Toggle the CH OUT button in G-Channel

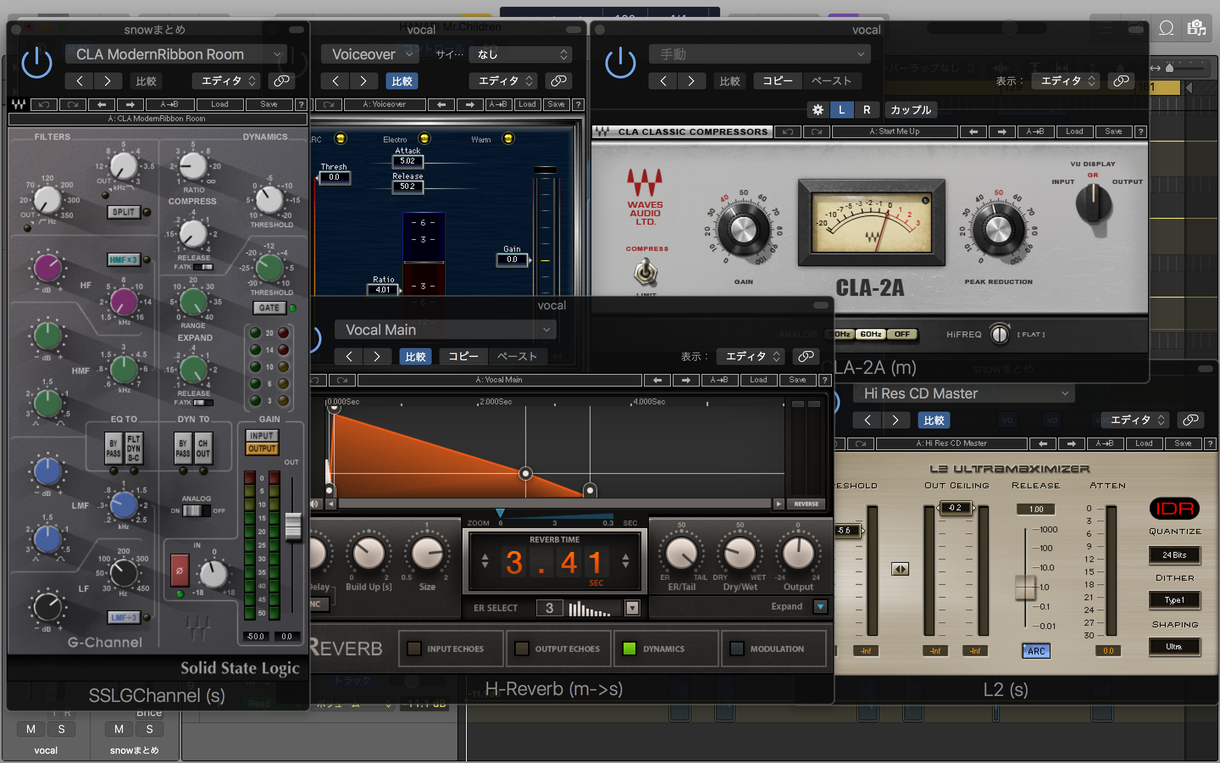(203, 447)
